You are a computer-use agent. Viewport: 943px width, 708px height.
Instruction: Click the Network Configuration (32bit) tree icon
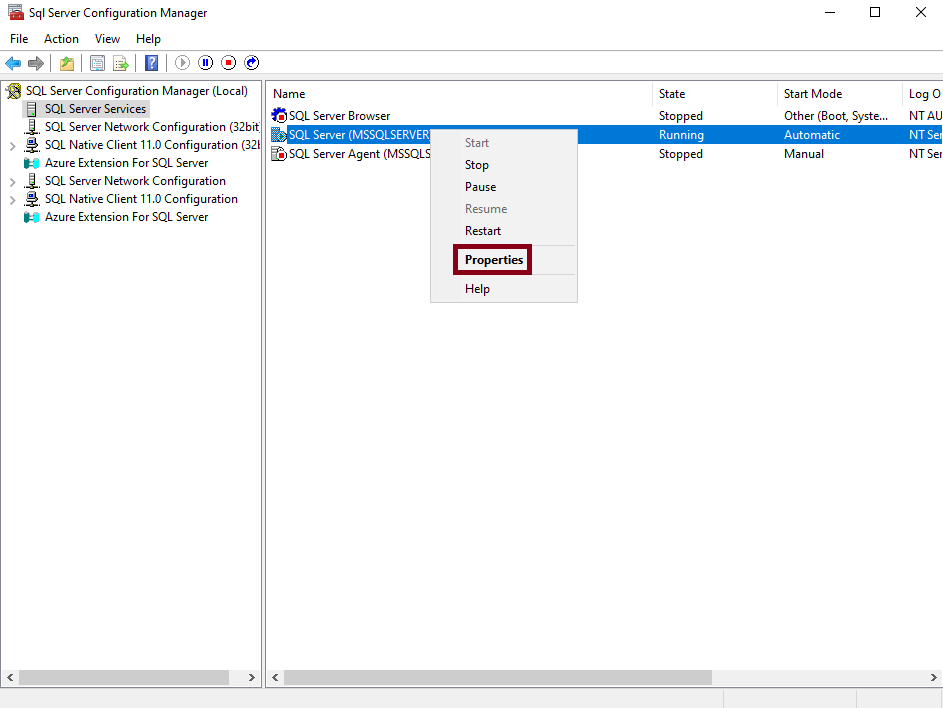click(31, 127)
